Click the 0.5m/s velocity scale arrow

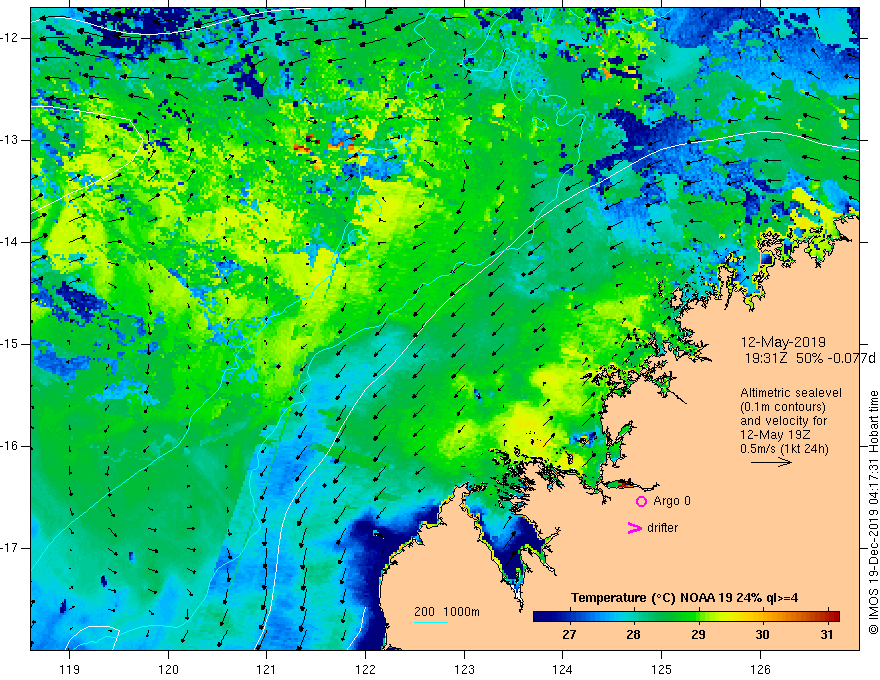pyautogui.click(x=771, y=462)
